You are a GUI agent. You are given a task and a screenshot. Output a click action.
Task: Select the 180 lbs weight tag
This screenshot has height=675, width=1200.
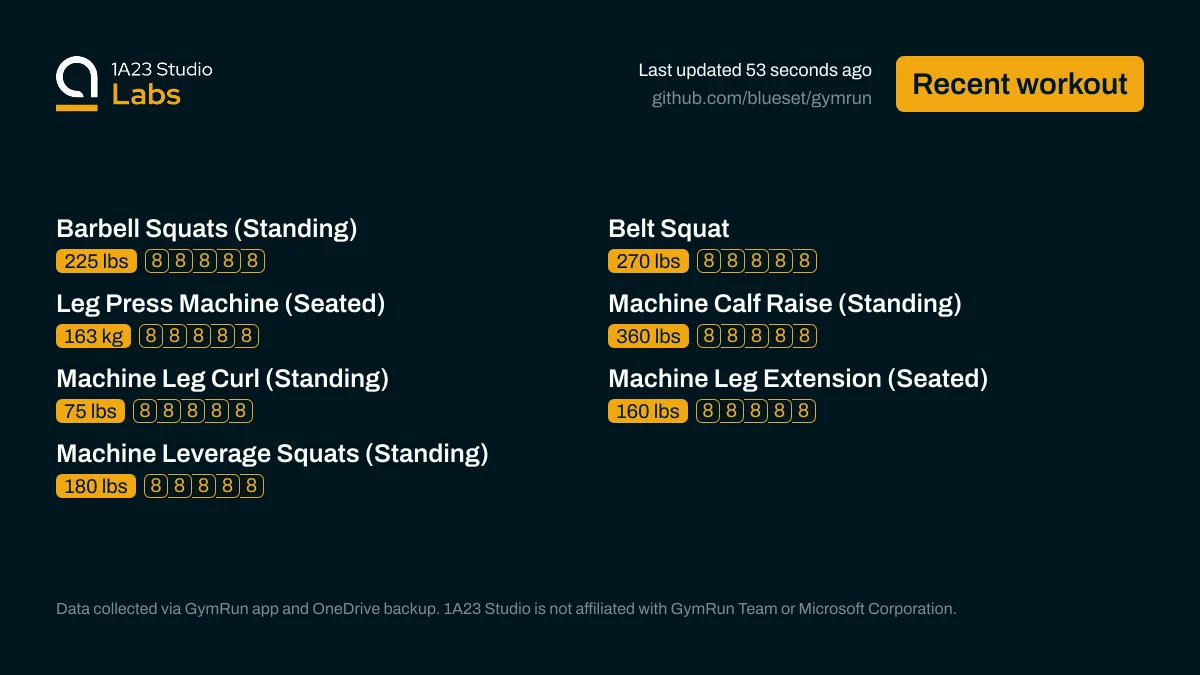[x=96, y=486]
